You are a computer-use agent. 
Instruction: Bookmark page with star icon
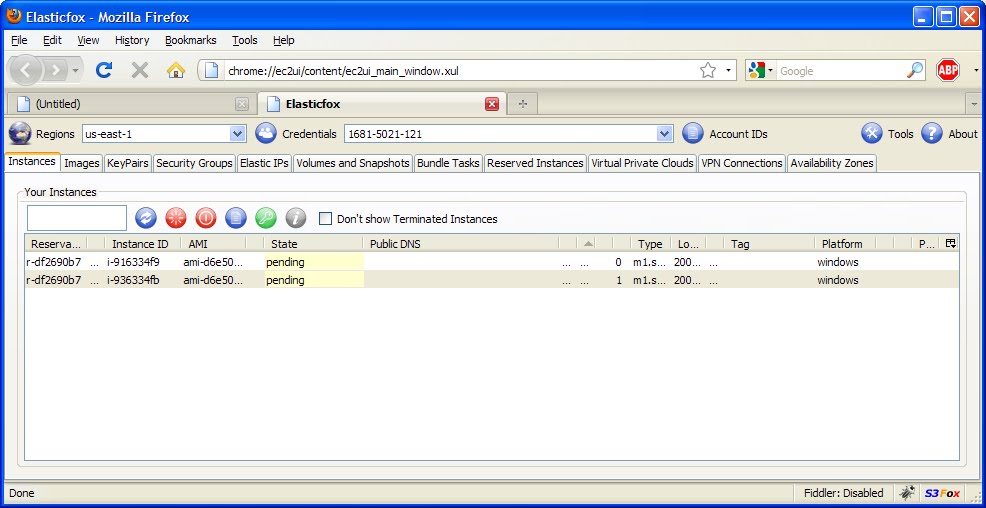(708, 70)
